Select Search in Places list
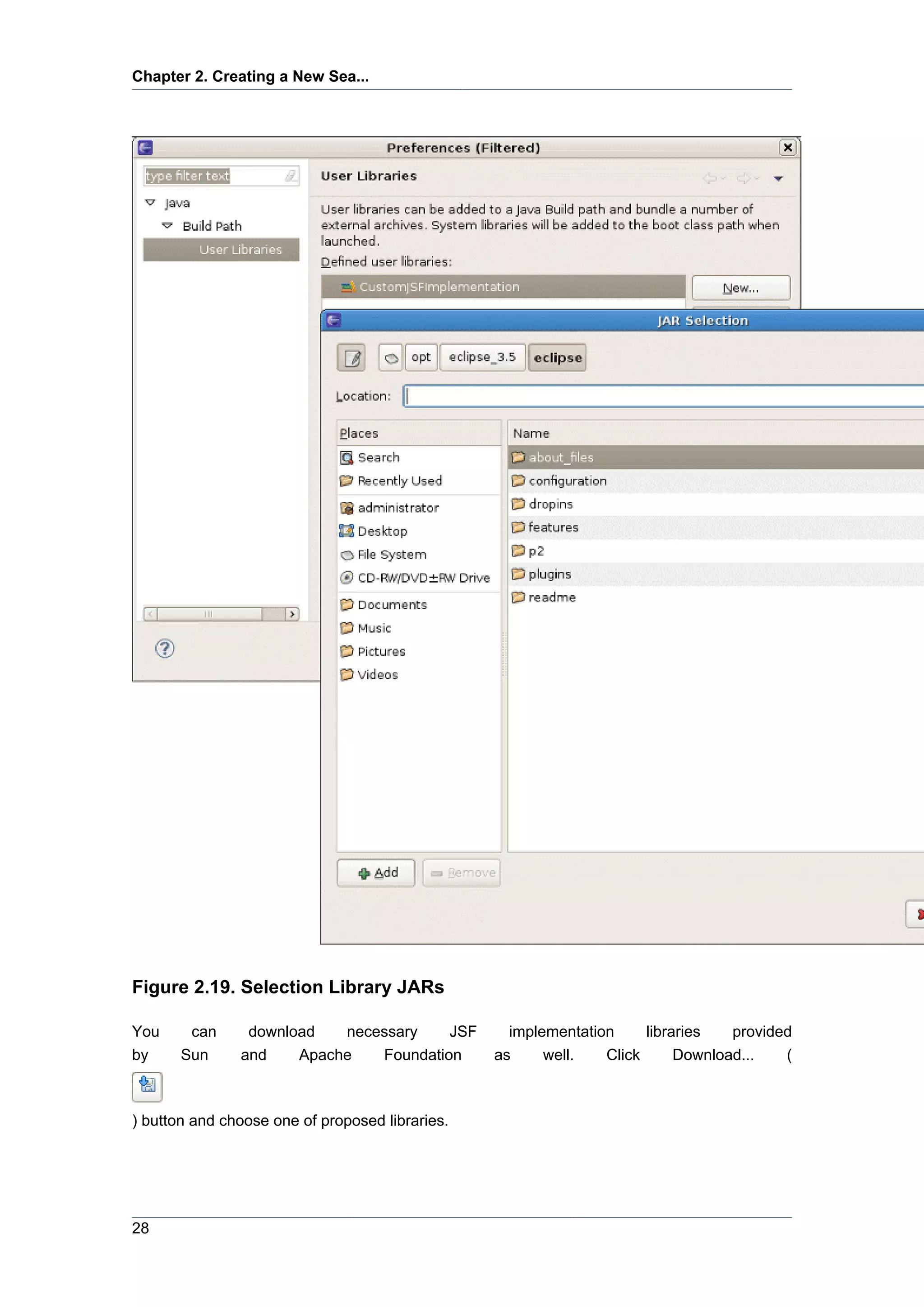The height and width of the screenshot is (1307, 924). click(x=419, y=458)
